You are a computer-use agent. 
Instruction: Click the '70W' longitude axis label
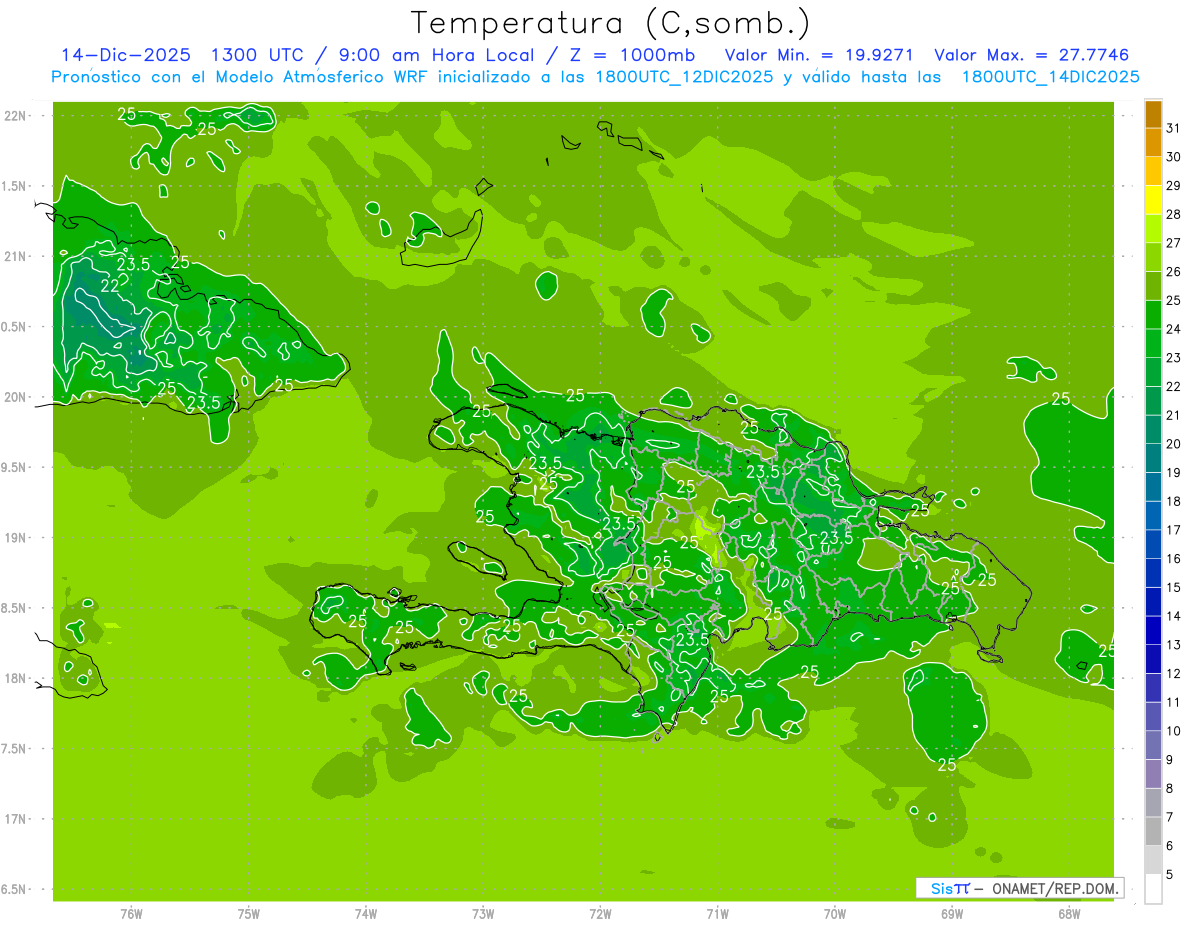pos(834,913)
